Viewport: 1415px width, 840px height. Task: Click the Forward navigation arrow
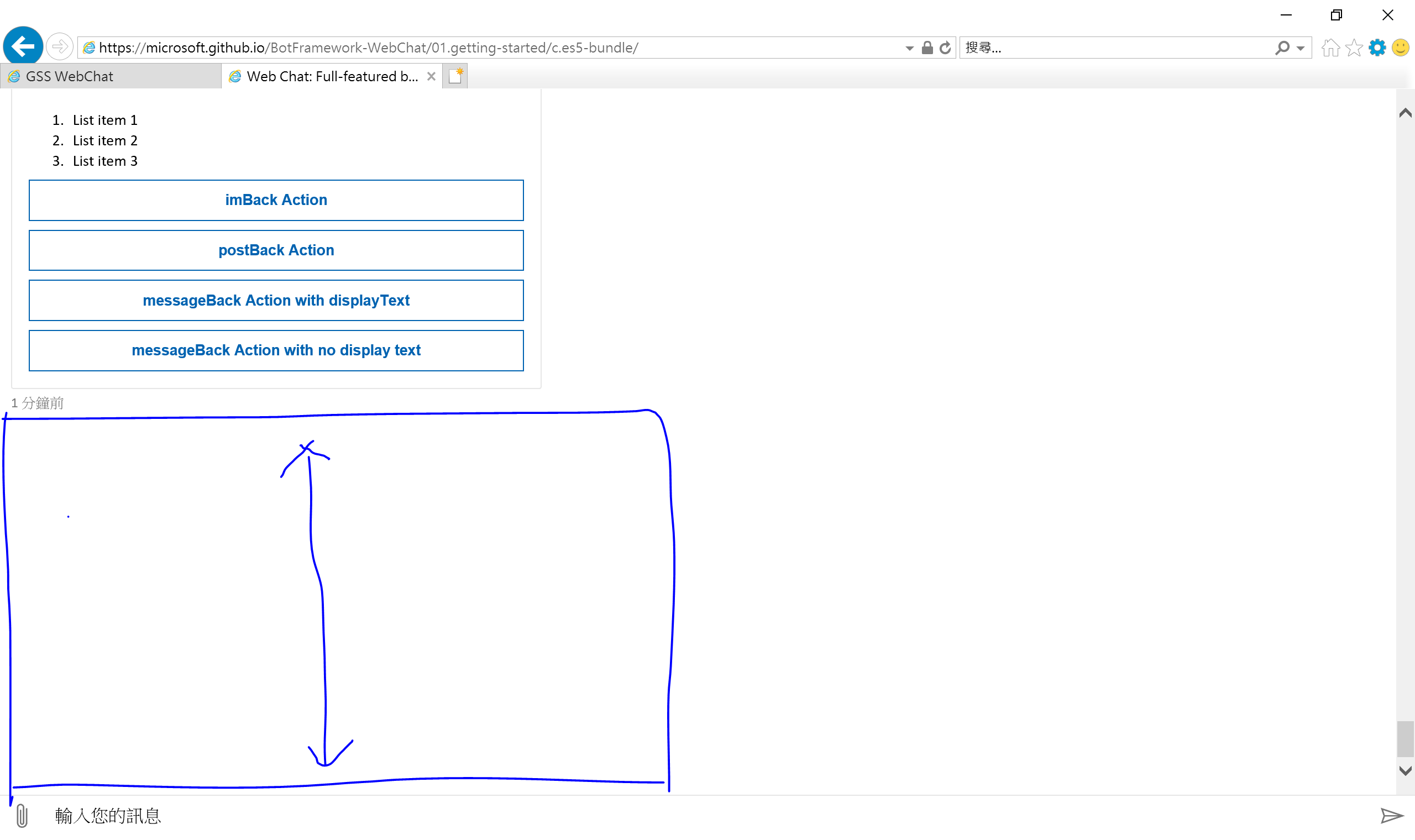pos(59,46)
